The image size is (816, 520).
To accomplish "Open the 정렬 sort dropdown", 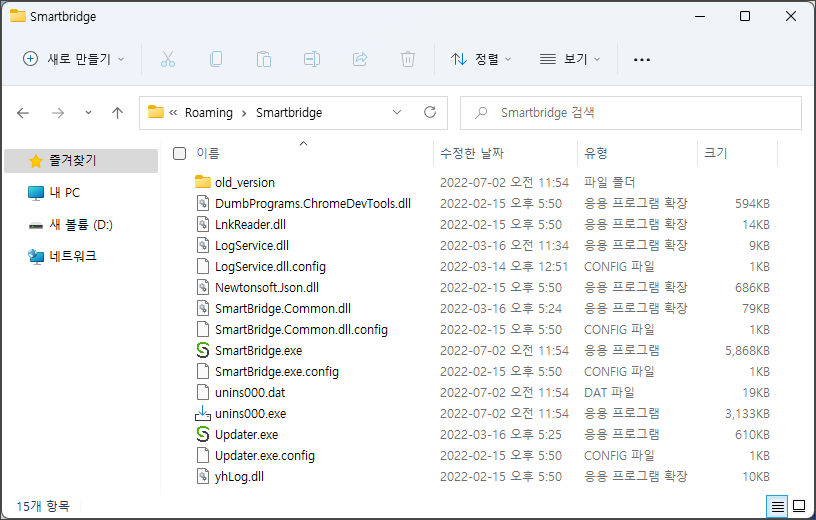I will click(x=481, y=59).
